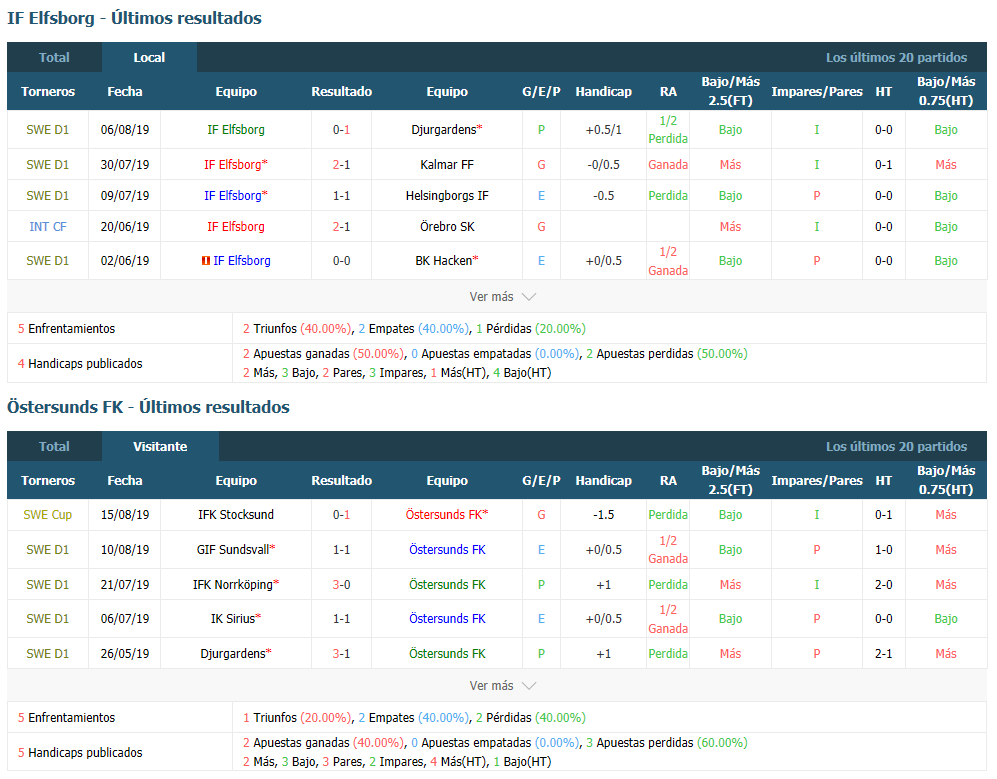Image resolution: width=997 pixels, height=779 pixels.
Task: Click Östersunds FK name in GIF Sundsvall row
Action: 447,549
